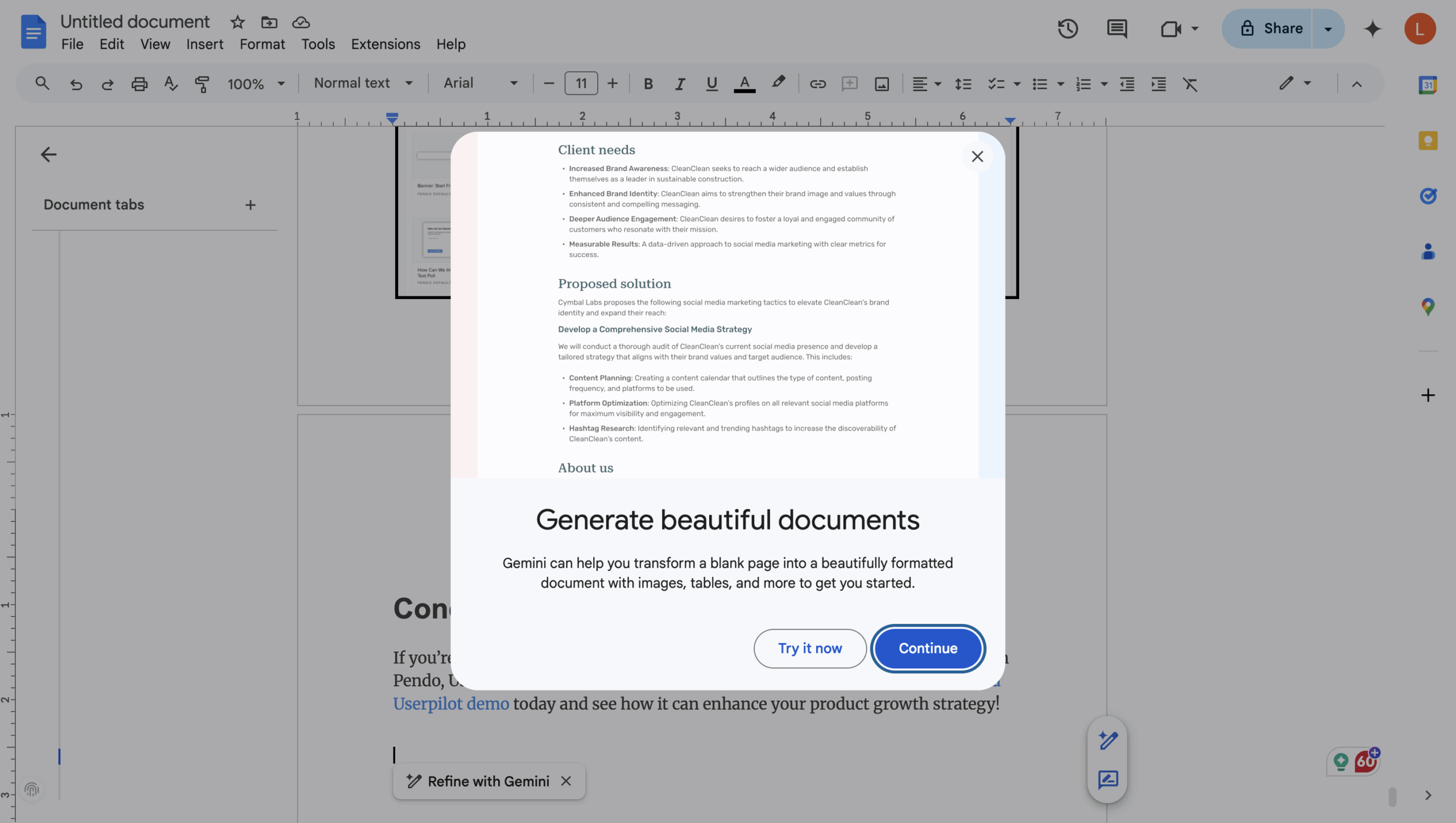Open the Userpilot demo link
Image resolution: width=1456 pixels, height=823 pixels.
click(451, 704)
